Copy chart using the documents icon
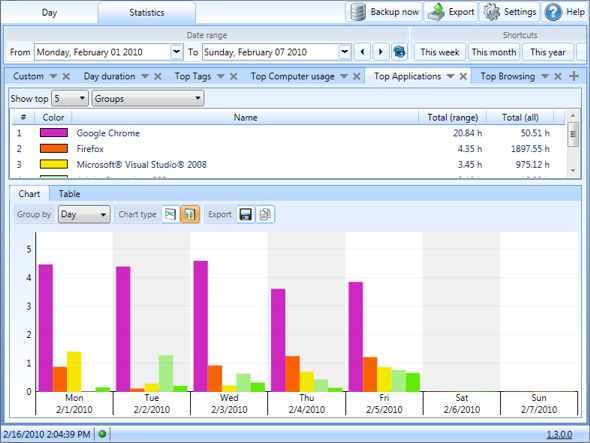The height and width of the screenshot is (443, 590). click(265, 215)
